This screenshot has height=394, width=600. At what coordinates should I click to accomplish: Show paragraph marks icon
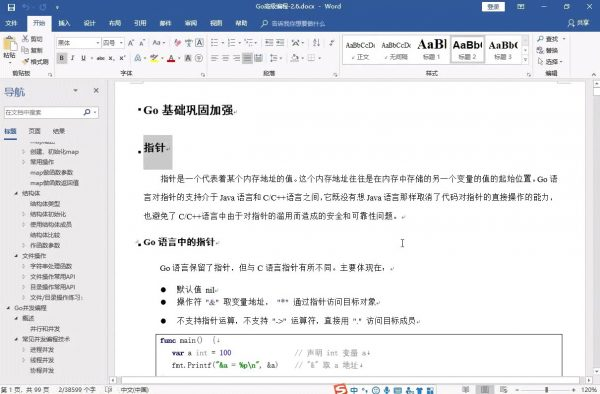coord(332,42)
